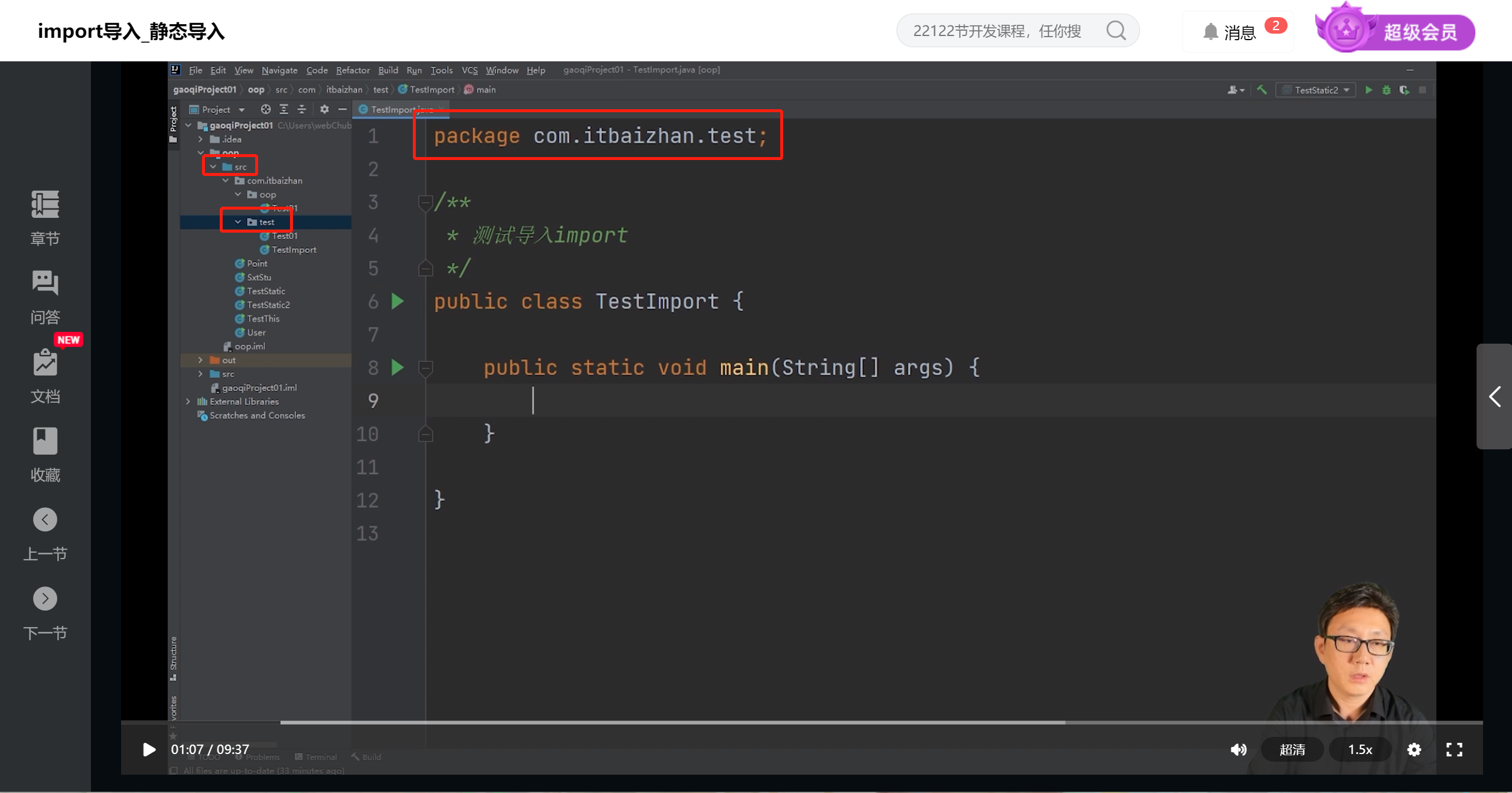Select the SxtStu class
1512x793 pixels.
pos(253,278)
